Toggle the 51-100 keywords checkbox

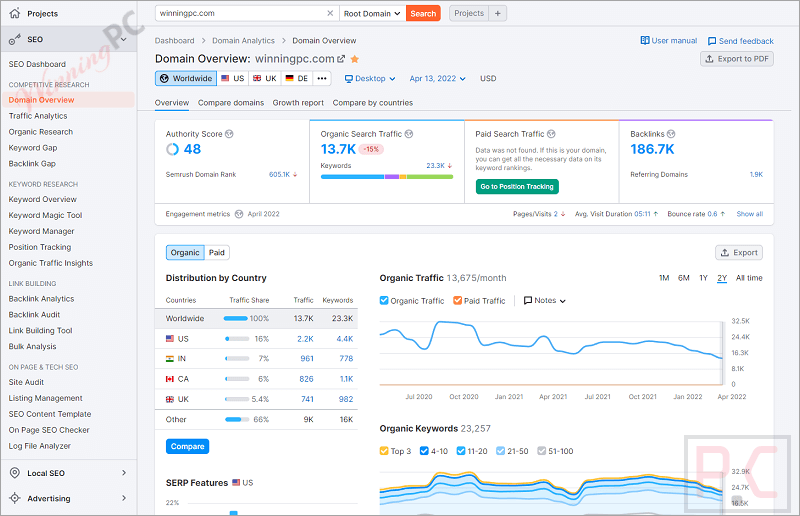(x=541, y=451)
